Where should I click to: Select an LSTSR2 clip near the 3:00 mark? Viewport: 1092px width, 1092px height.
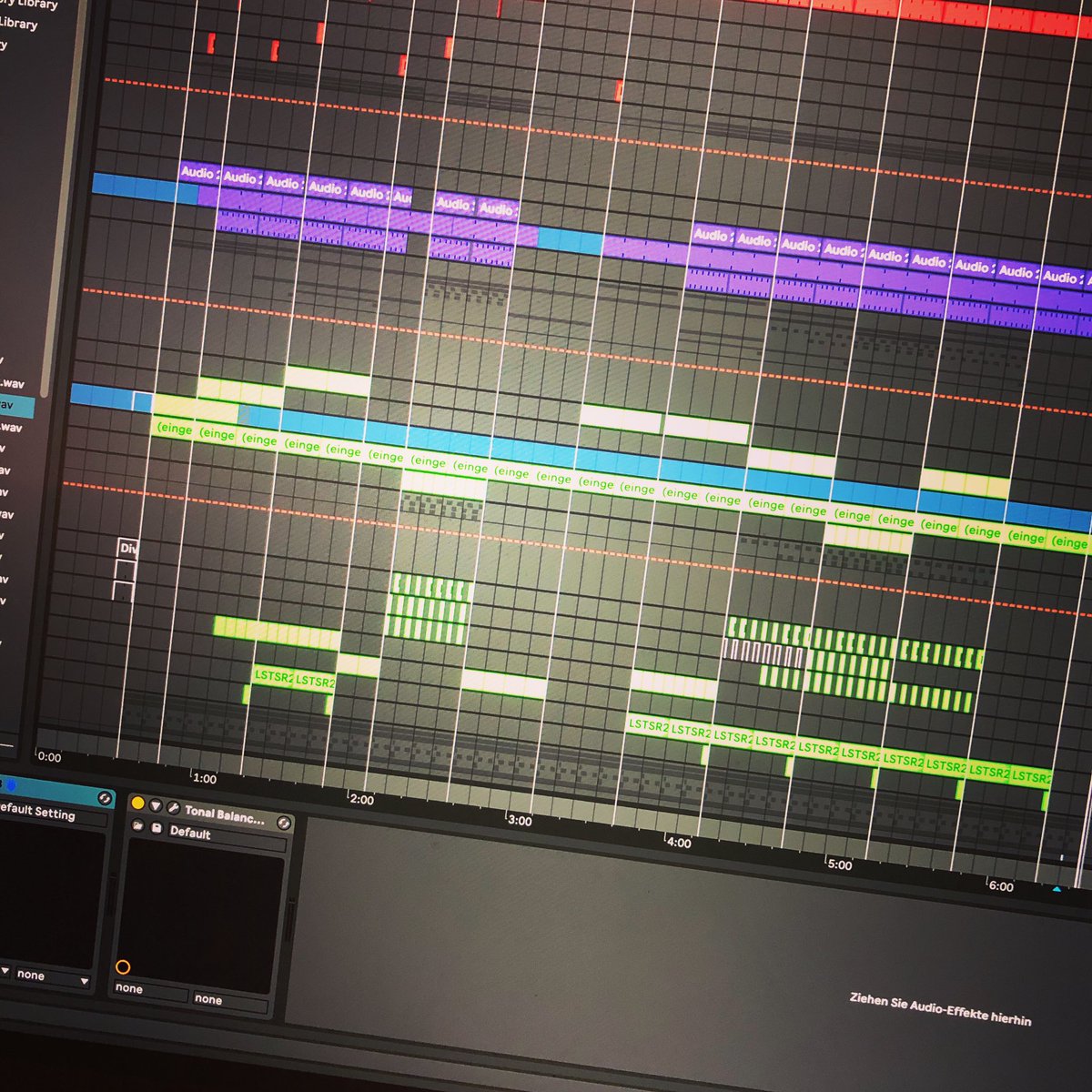[x=648, y=725]
